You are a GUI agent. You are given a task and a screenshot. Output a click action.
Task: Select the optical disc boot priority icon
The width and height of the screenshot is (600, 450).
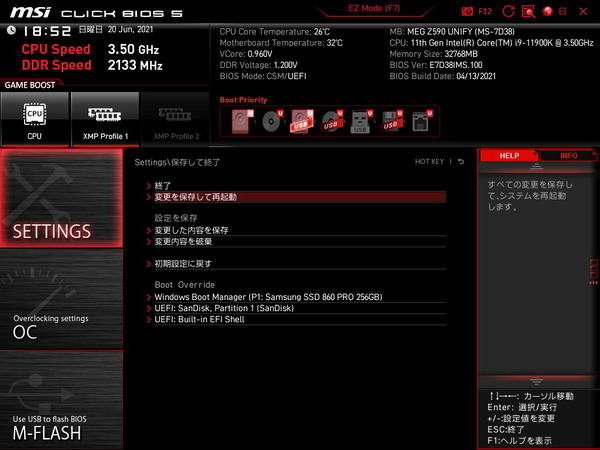[x=272, y=121]
